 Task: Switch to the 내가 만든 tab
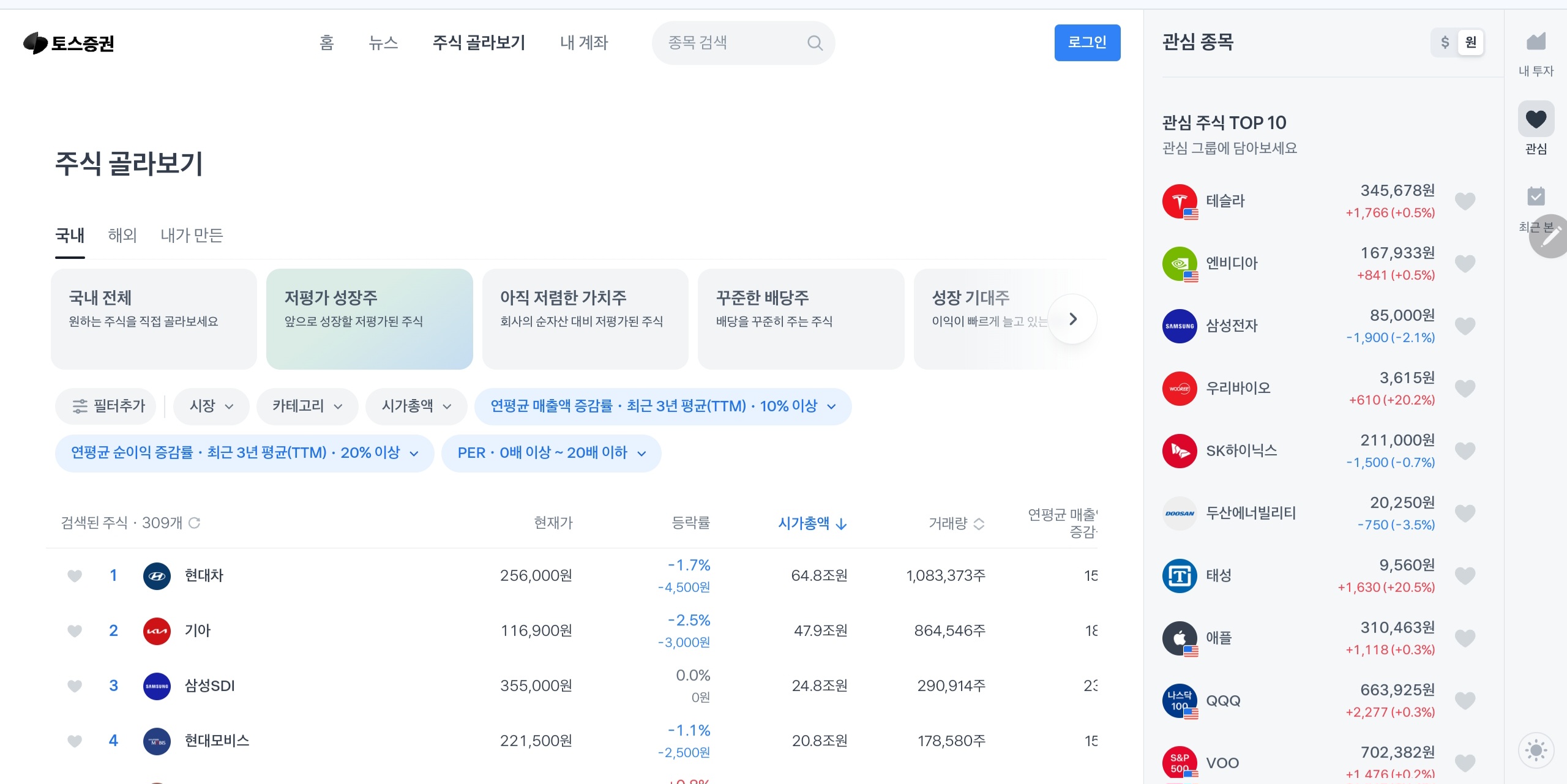pos(192,236)
